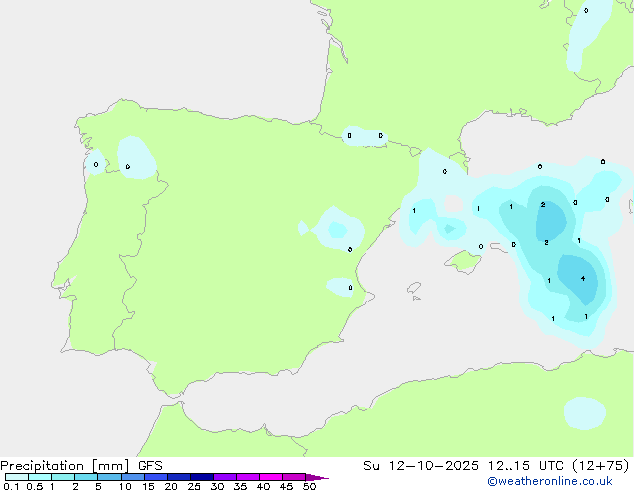Image resolution: width=634 pixels, height=490 pixels.
Task: Click the 40–45 mm magenta legend box
Action: coord(271,477)
